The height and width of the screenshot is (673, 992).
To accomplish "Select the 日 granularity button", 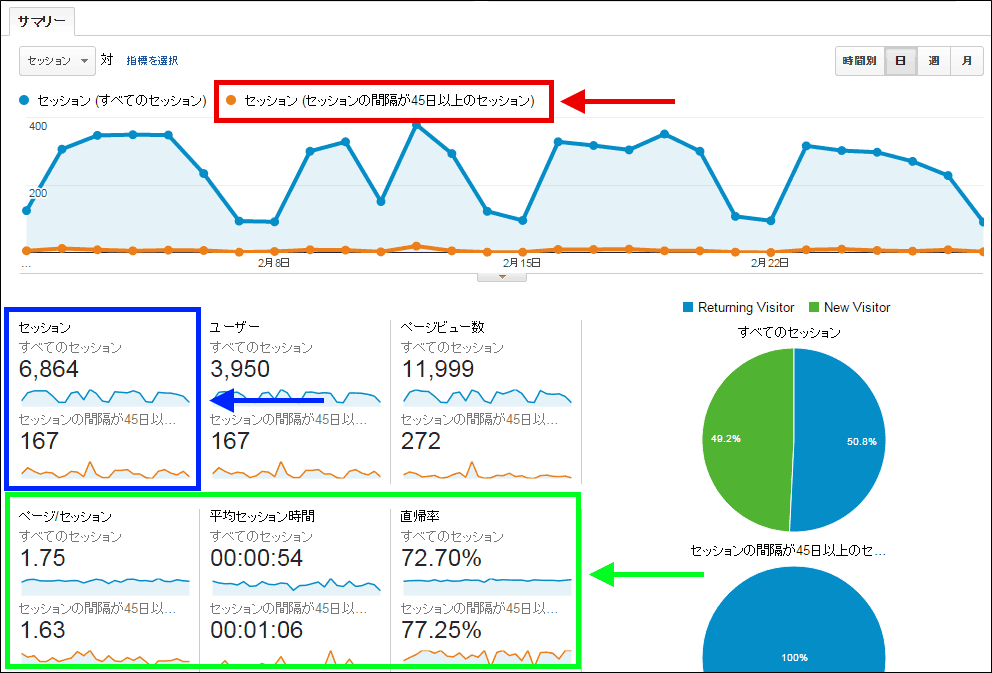I will (900, 61).
